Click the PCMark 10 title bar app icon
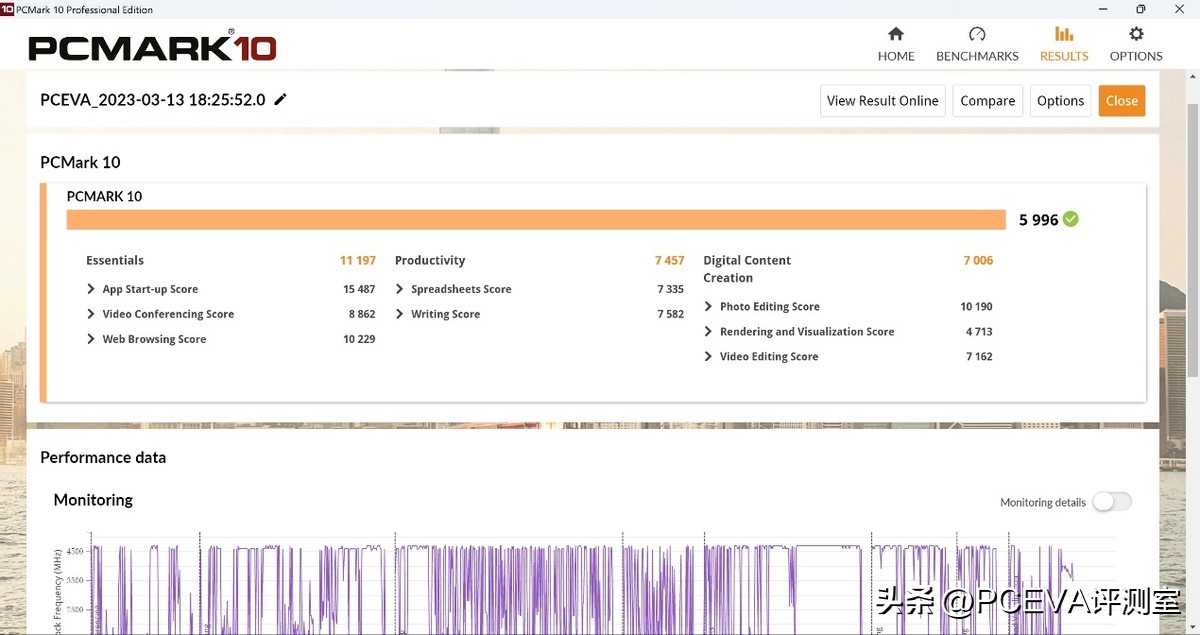The image size is (1200, 635). tap(7, 9)
